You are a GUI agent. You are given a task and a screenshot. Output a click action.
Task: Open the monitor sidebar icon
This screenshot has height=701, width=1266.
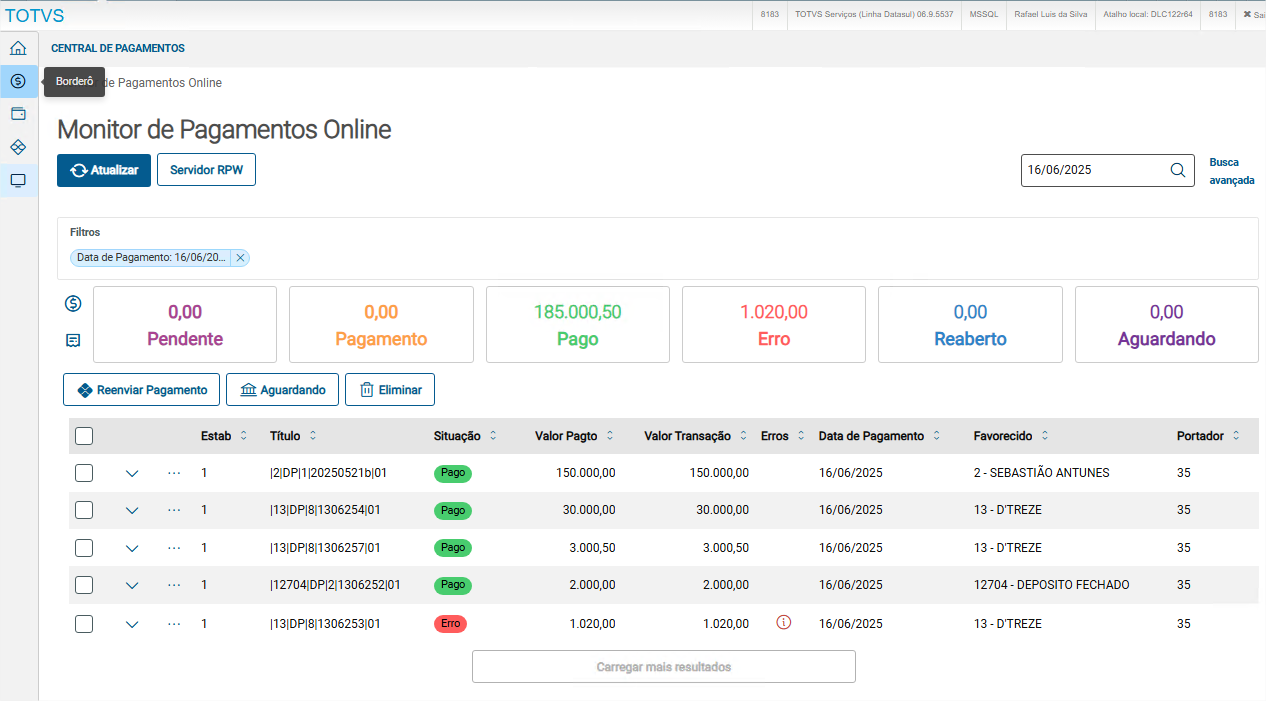coord(18,180)
